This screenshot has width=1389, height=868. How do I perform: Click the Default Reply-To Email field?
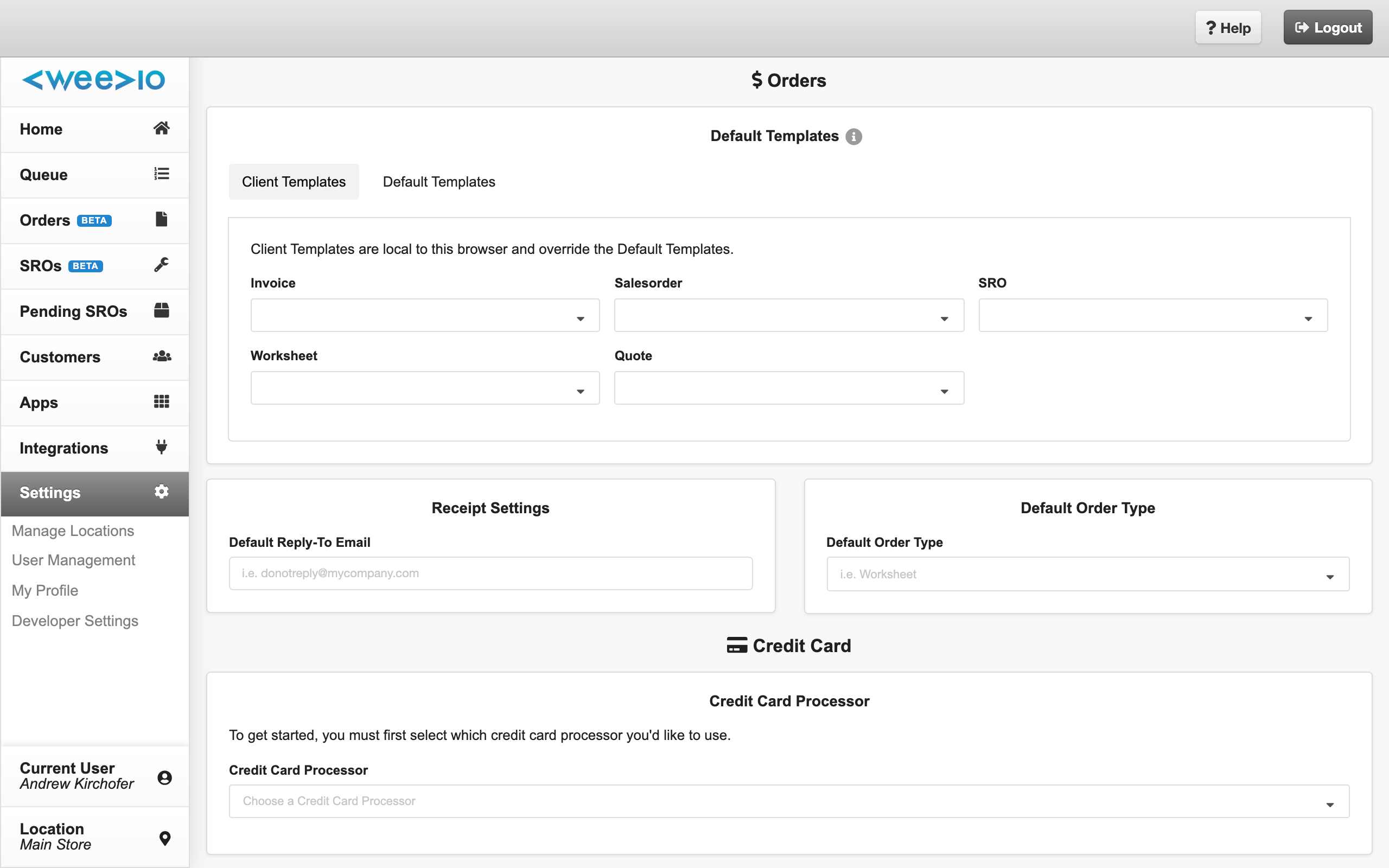click(x=490, y=573)
